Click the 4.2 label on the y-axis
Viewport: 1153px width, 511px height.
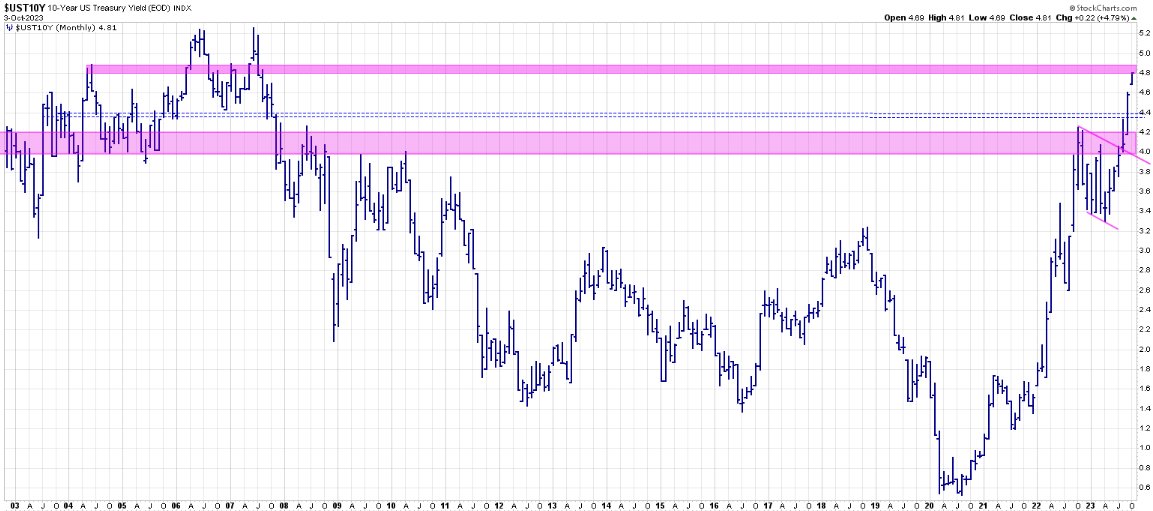pos(1144,132)
